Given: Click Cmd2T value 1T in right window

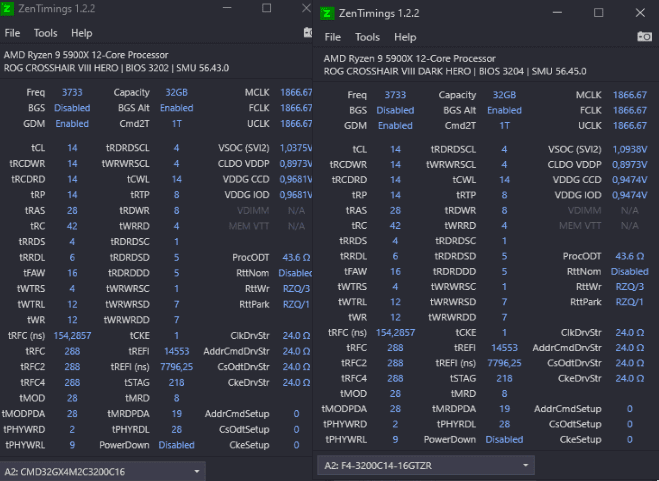Looking at the screenshot, I should click(504, 126).
